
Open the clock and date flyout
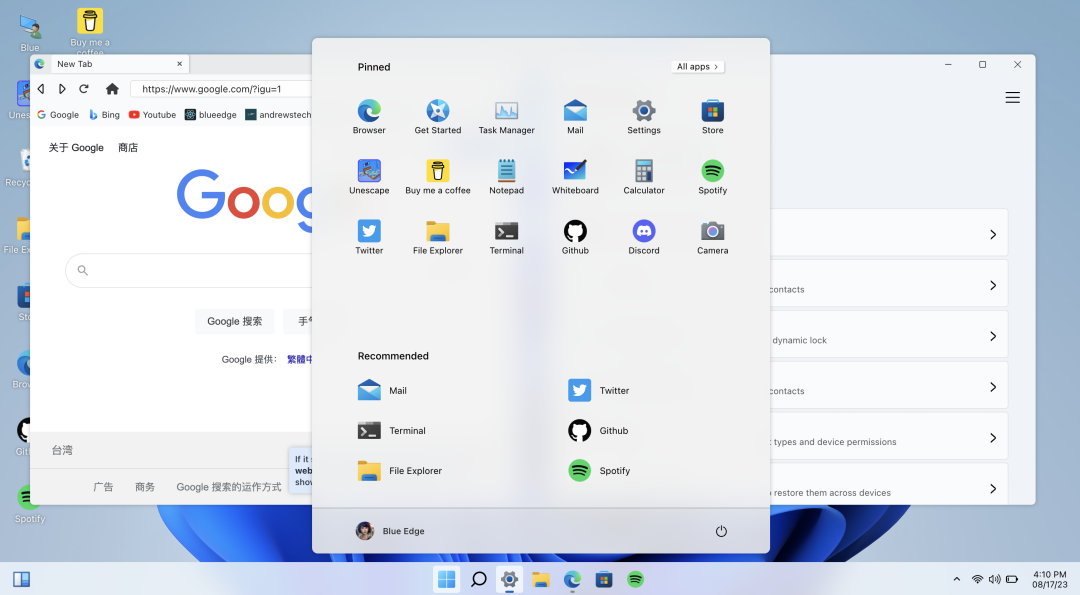(1049, 579)
